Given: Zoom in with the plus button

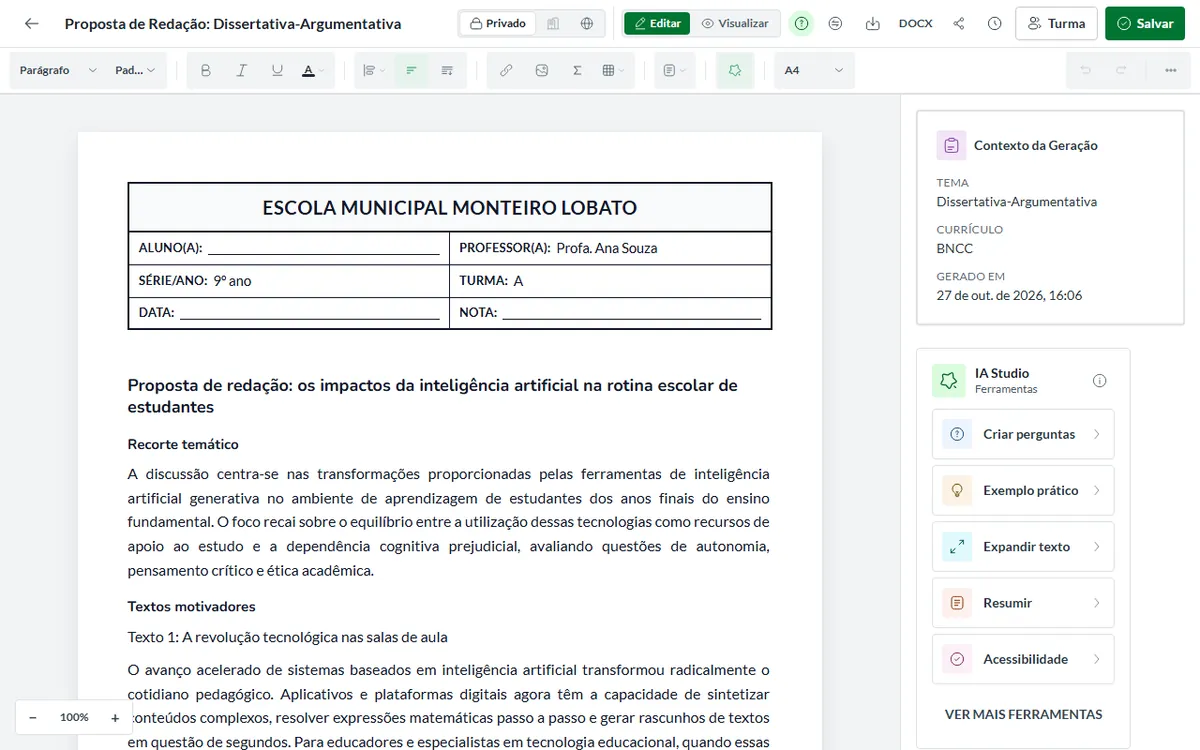Looking at the screenshot, I should point(115,717).
